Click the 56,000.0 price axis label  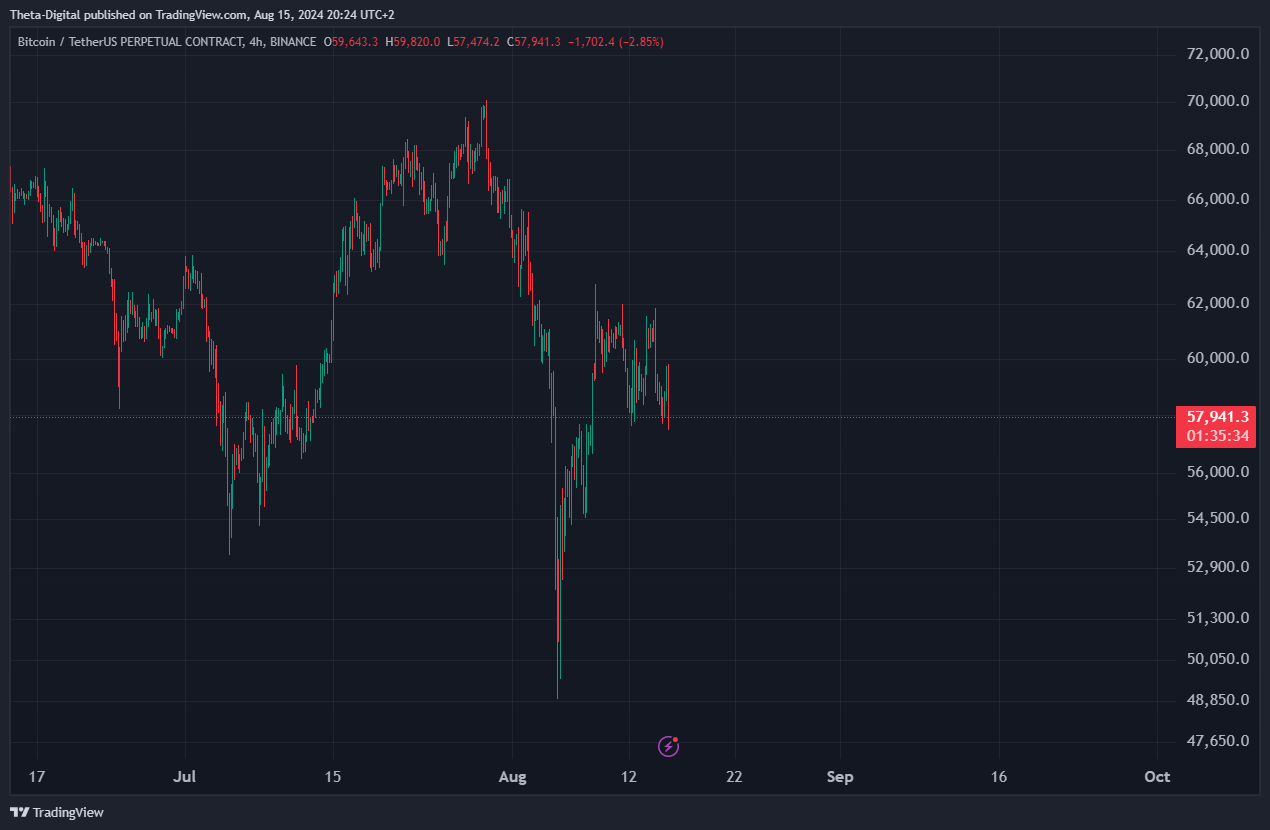[1217, 471]
